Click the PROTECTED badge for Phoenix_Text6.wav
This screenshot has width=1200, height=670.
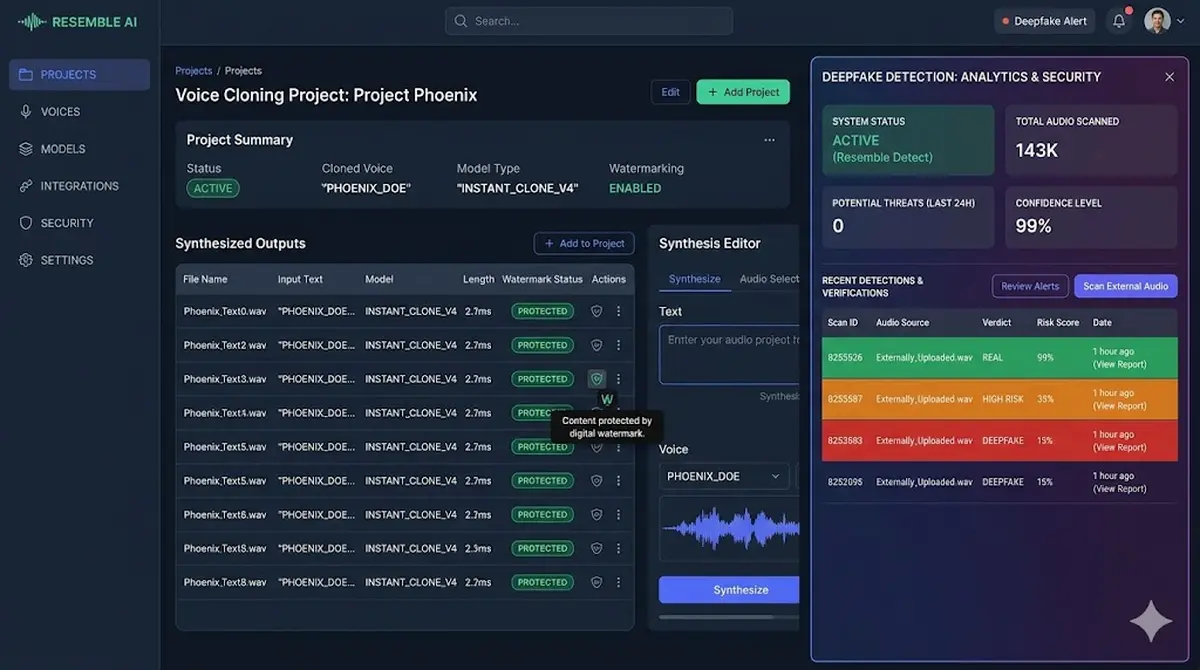[x=543, y=514]
